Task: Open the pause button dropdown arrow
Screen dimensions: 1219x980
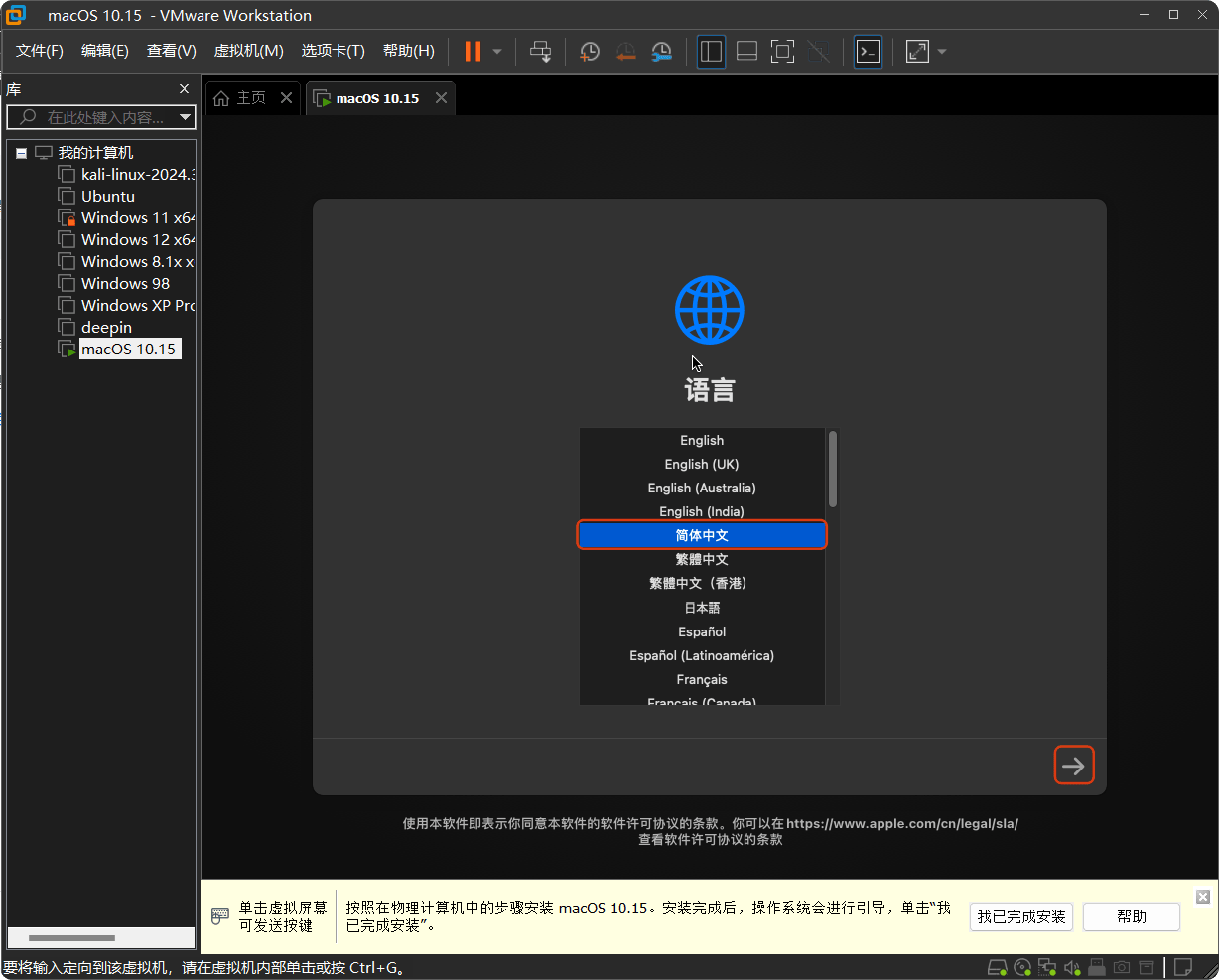Action: pyautogui.click(x=495, y=51)
